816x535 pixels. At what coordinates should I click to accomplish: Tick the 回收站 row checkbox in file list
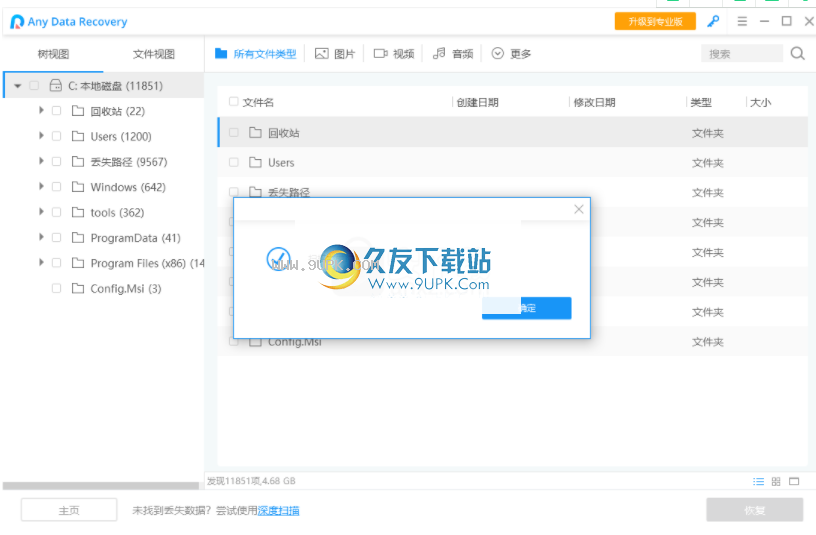[234, 133]
